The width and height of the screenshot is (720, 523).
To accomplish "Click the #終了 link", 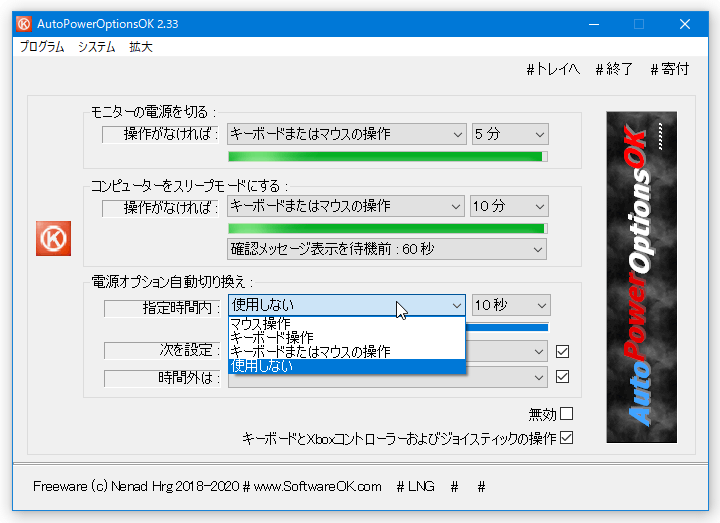I will (x=614, y=69).
